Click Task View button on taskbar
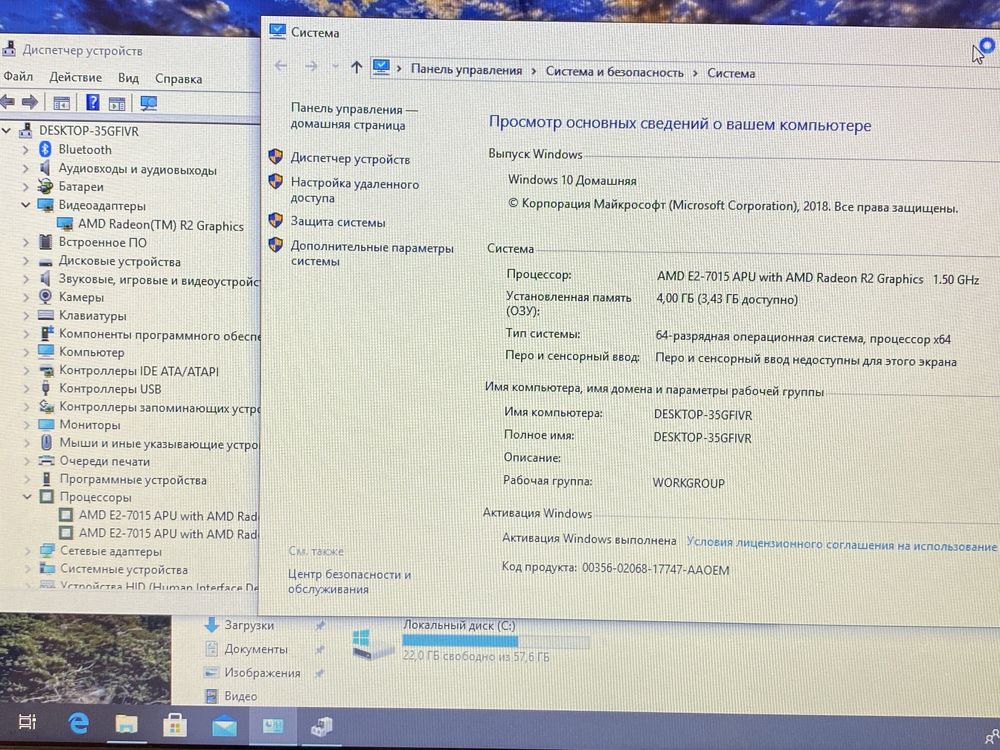1000x750 pixels. pyautogui.click(x=27, y=722)
